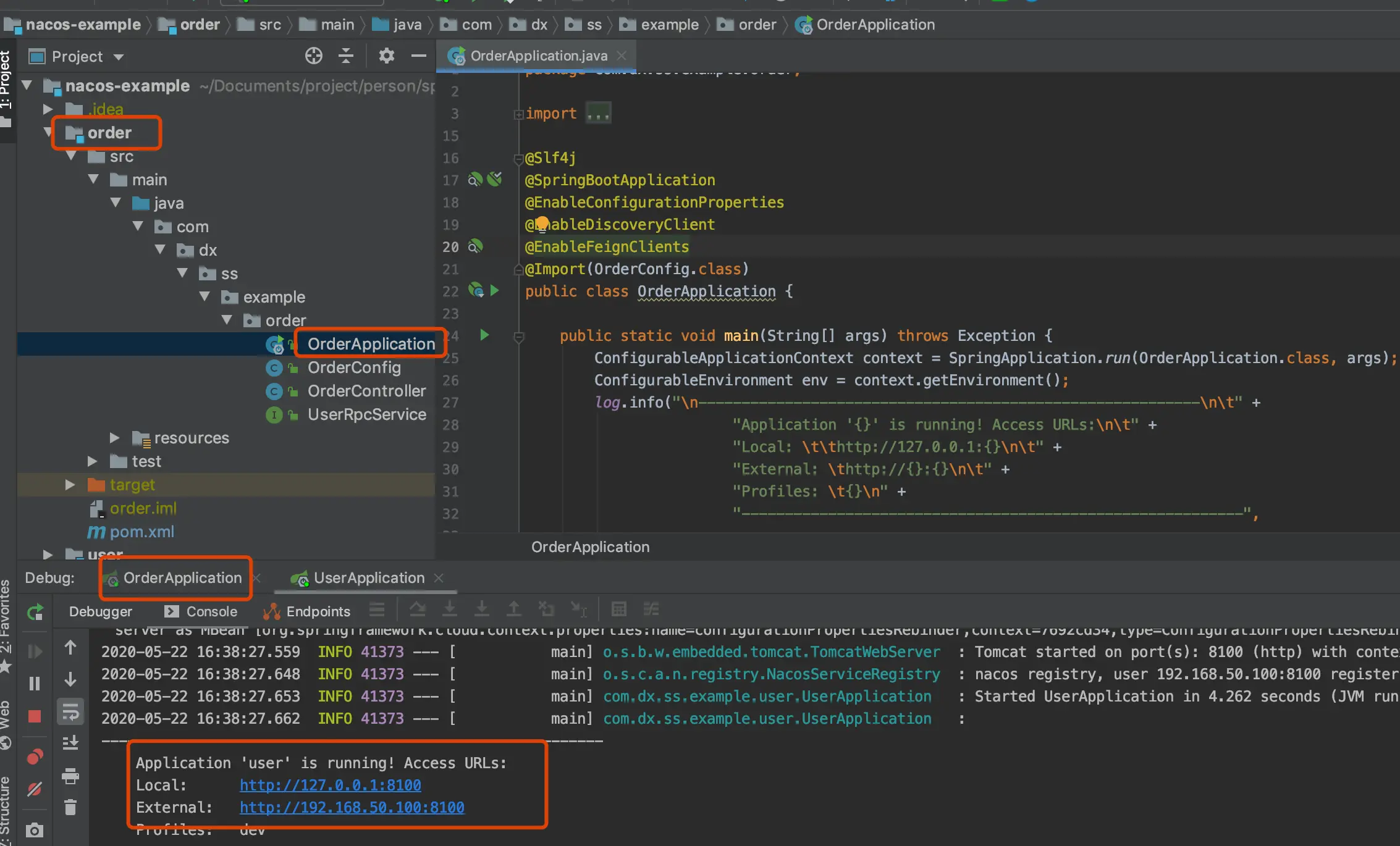This screenshot has height=846, width=1400.
Task: Expand the resources folder
Action: pyautogui.click(x=115, y=438)
